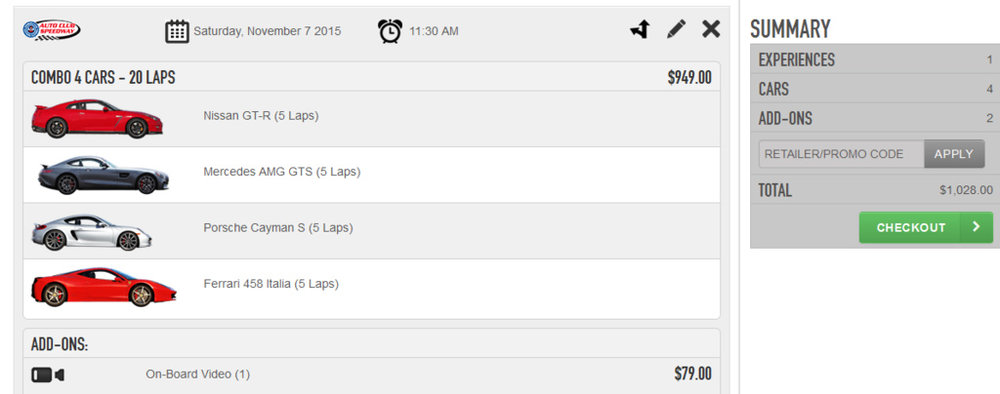This screenshot has width=1000, height=394.
Task: Edit the experience with pencil icon
Action: [676, 29]
